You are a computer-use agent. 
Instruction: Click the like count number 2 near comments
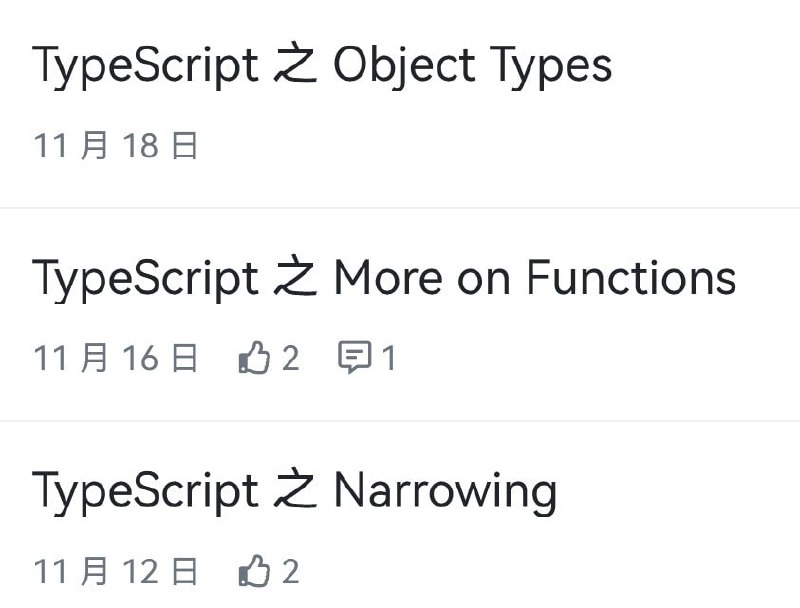(290, 357)
